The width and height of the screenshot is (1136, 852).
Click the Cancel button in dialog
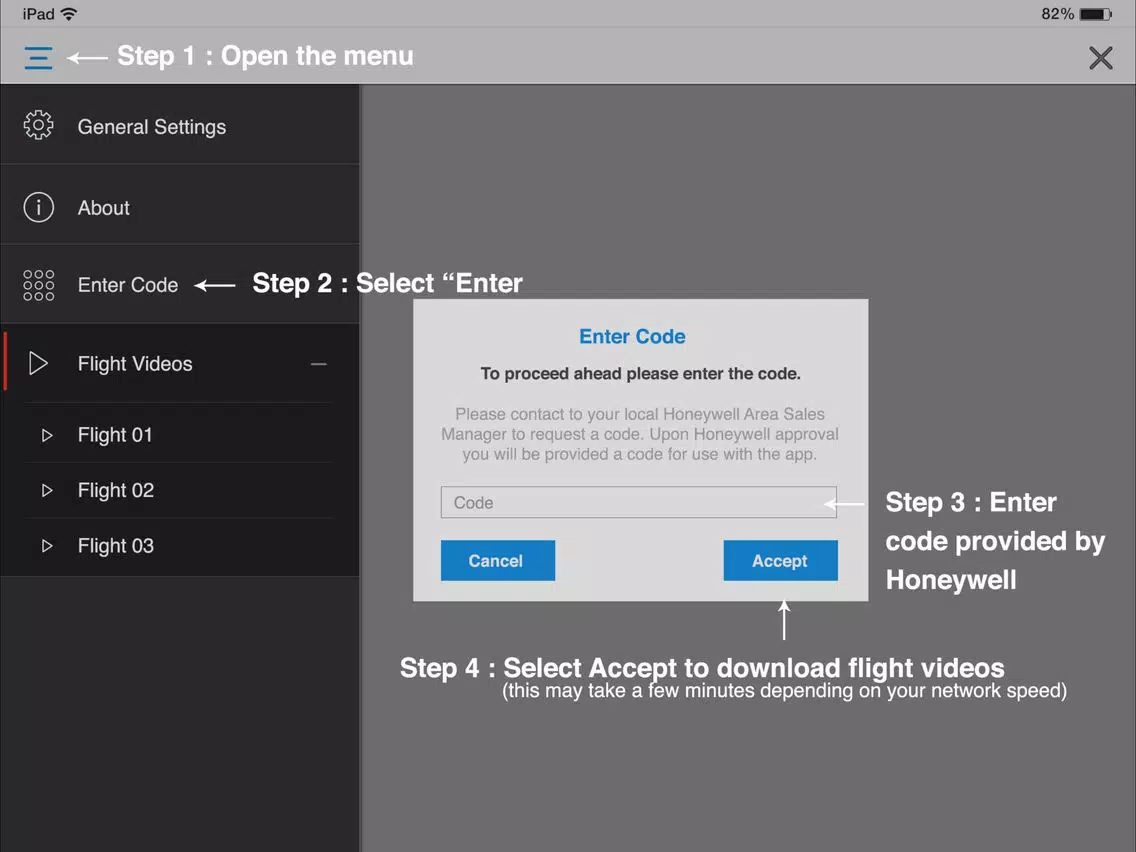tap(498, 560)
